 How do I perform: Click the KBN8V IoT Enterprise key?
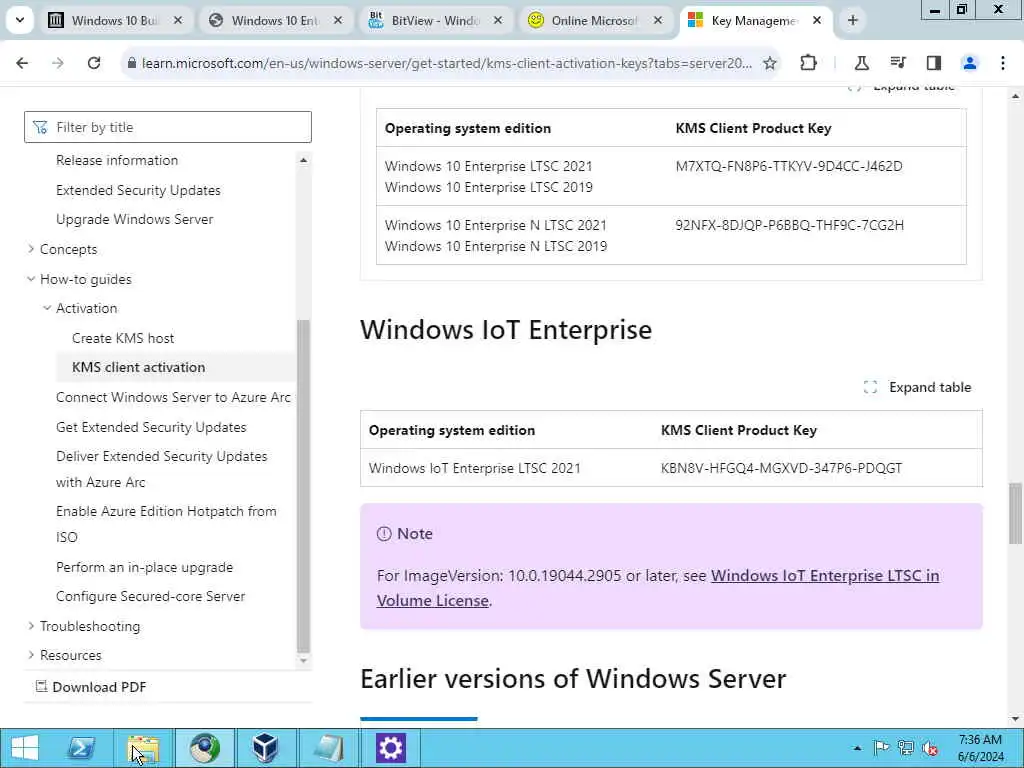click(781, 468)
